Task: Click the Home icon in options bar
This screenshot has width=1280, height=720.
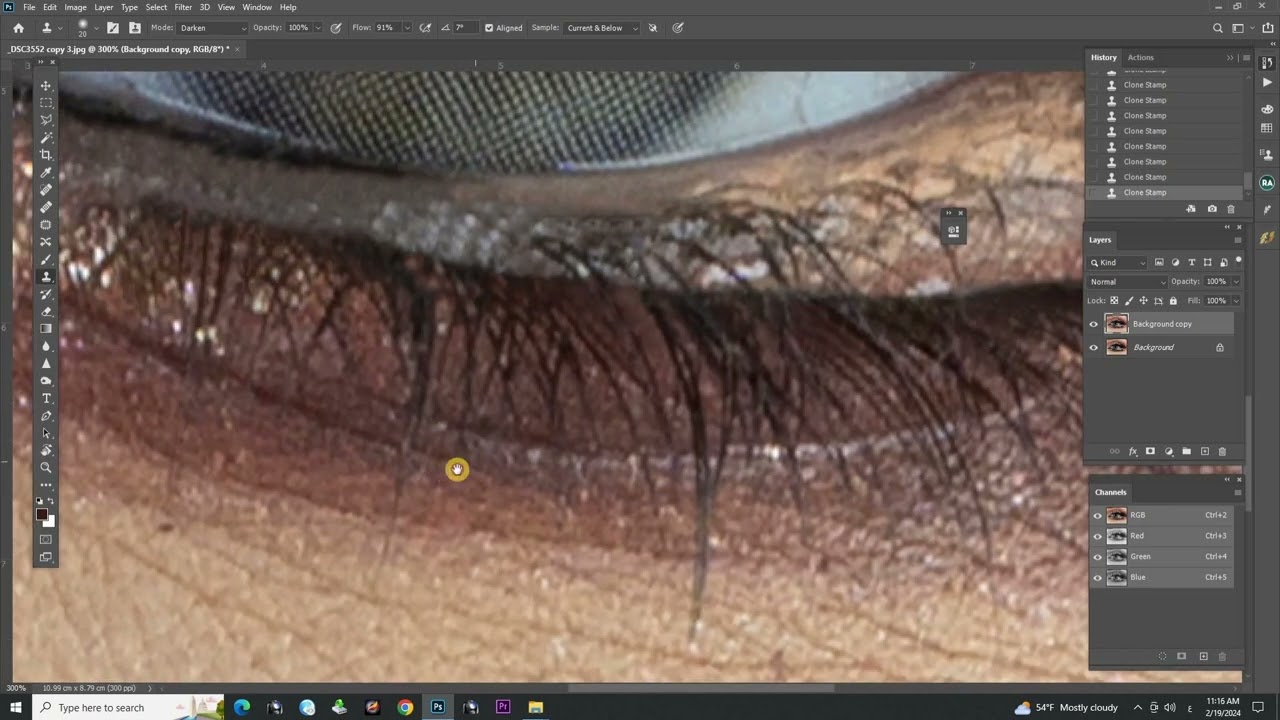Action: 18,28
